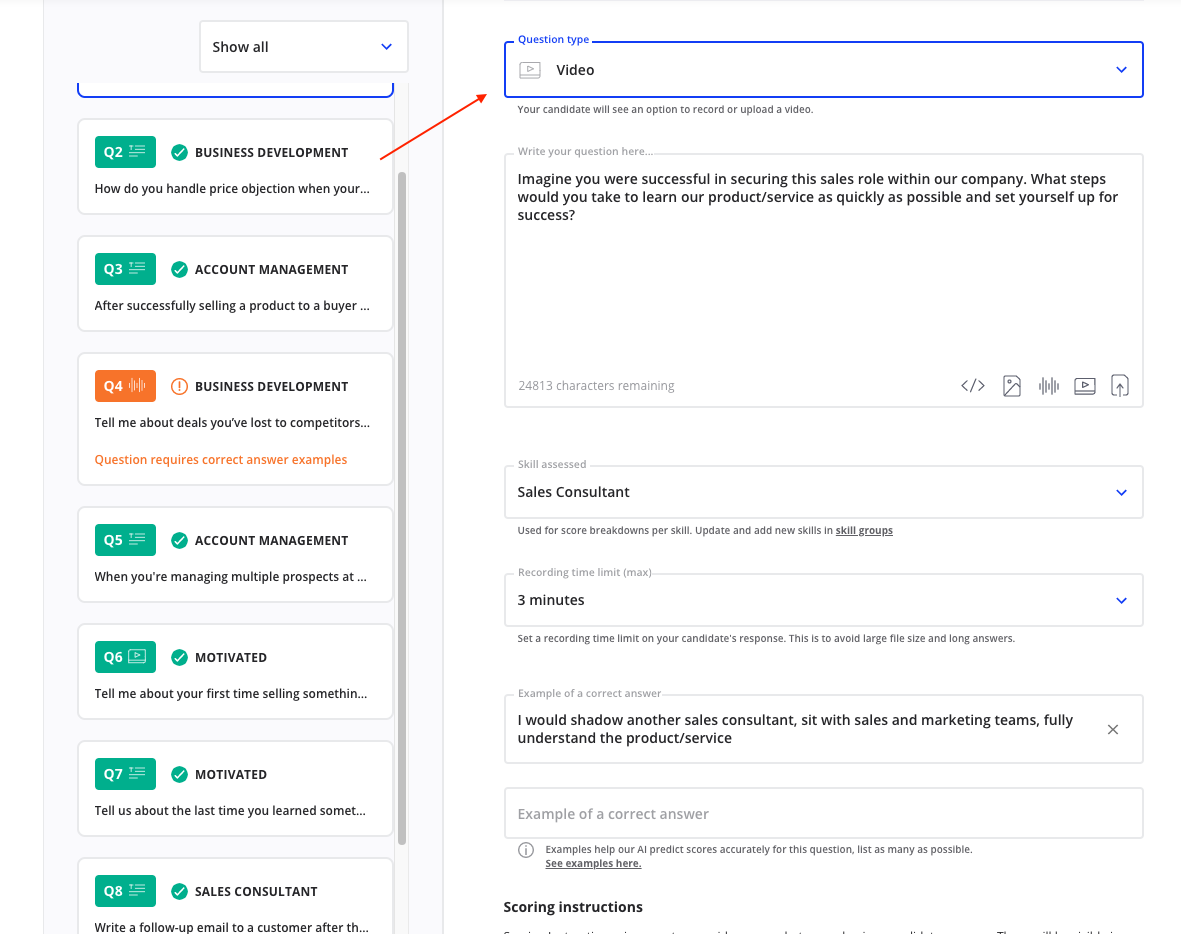Select the Q3 Account Management question
The width and height of the screenshot is (1181, 934).
[x=235, y=284]
